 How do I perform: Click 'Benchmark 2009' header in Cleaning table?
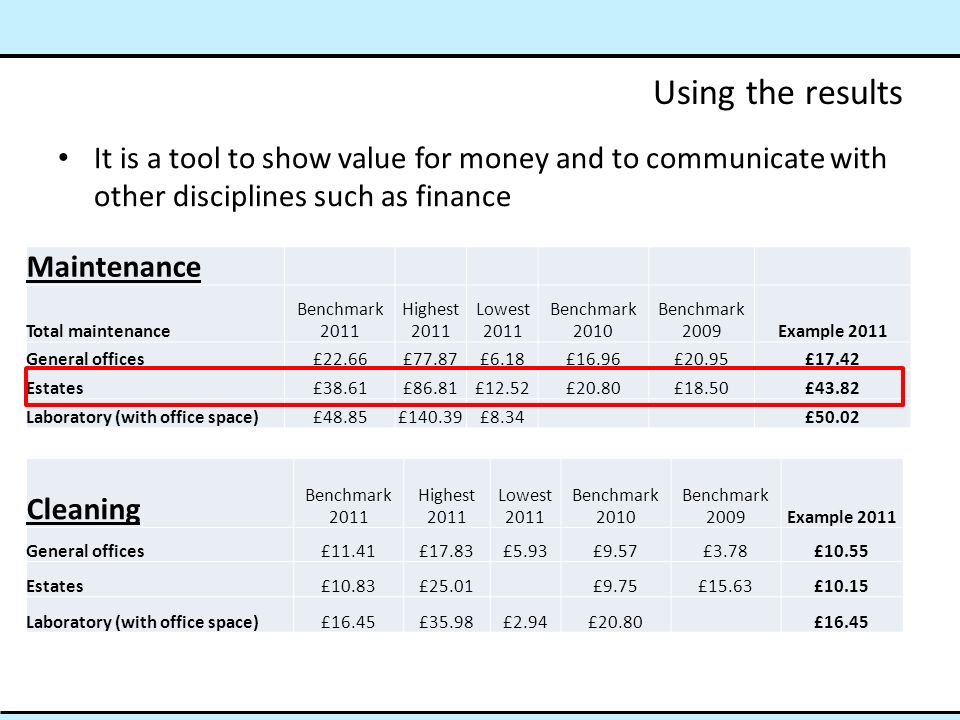coord(725,506)
